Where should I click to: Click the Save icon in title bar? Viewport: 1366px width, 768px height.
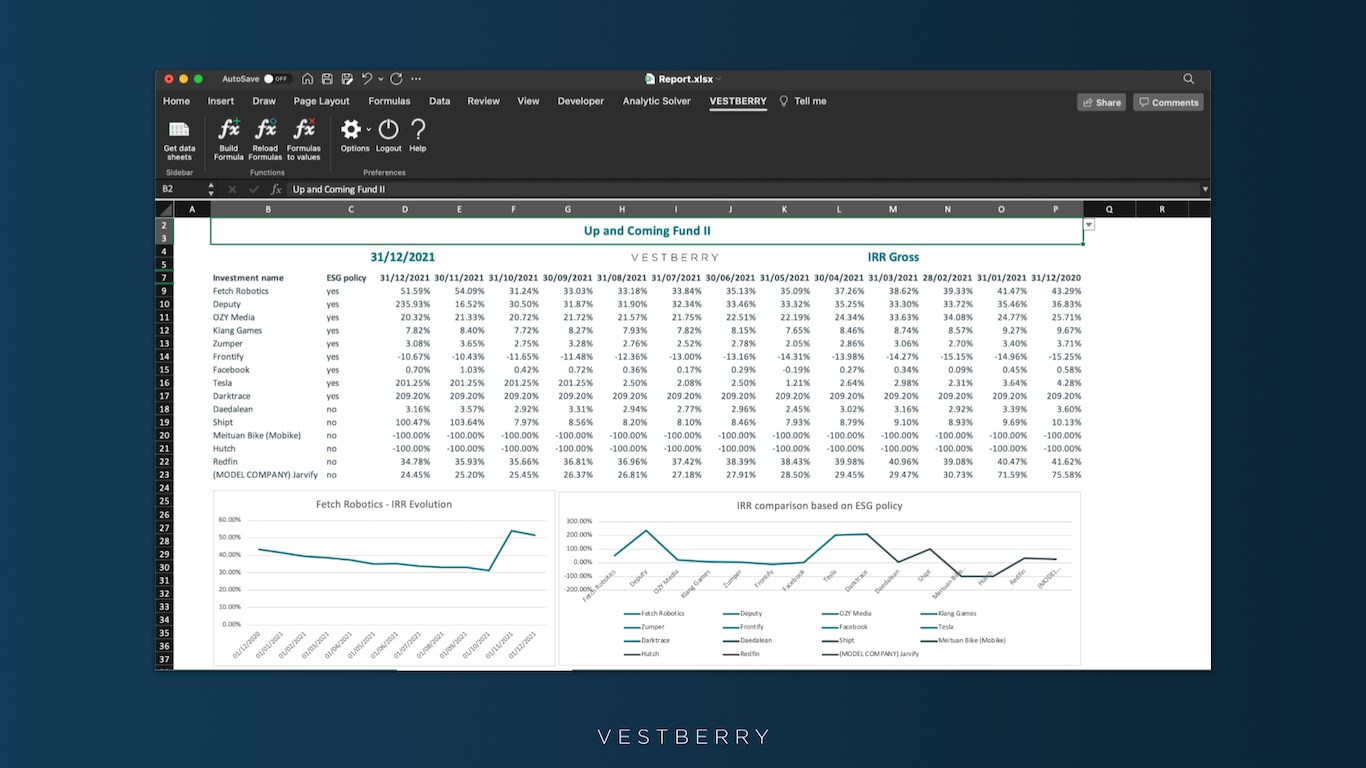[327, 79]
